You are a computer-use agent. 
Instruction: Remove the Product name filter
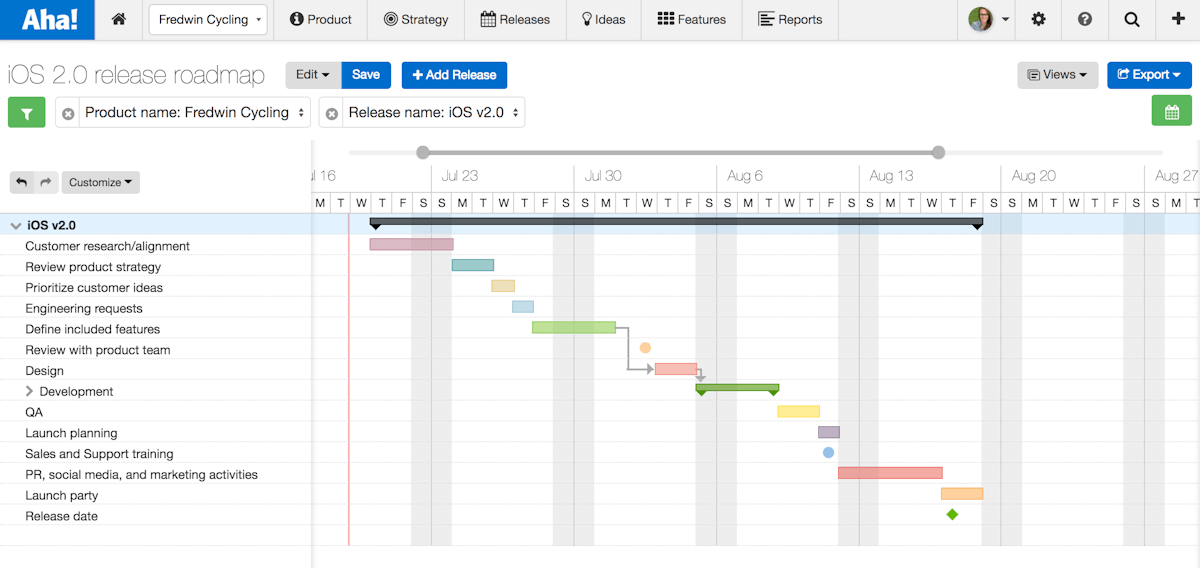click(68, 114)
